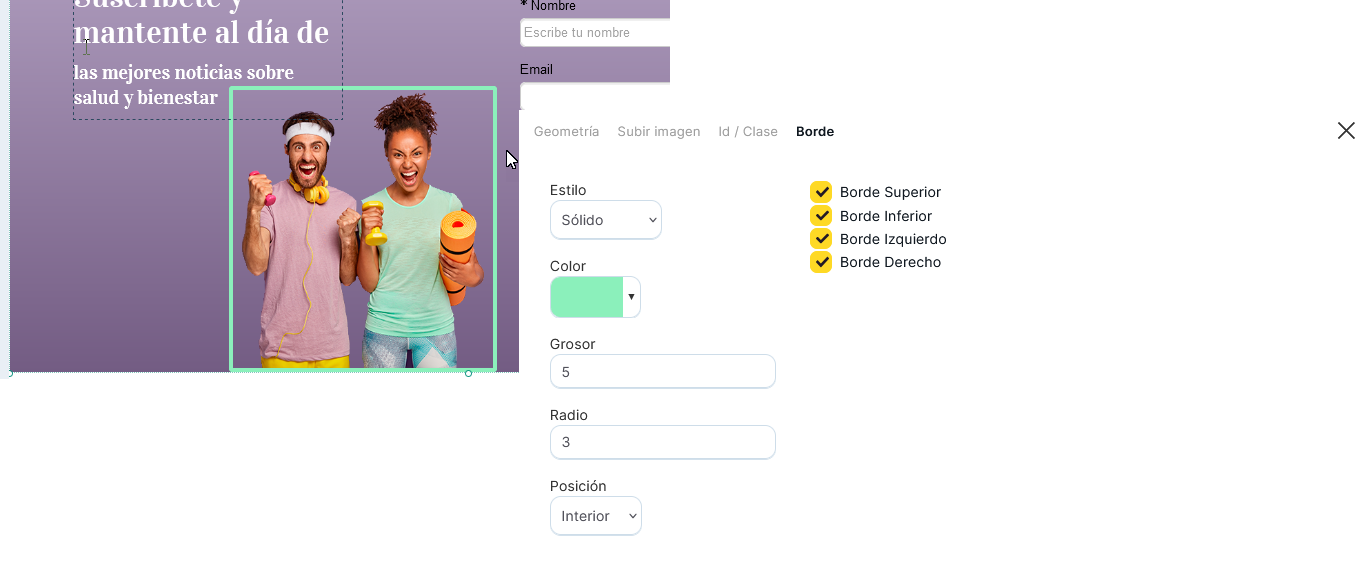Focus the Nombre text field
The image size is (1363, 580).
[595, 33]
